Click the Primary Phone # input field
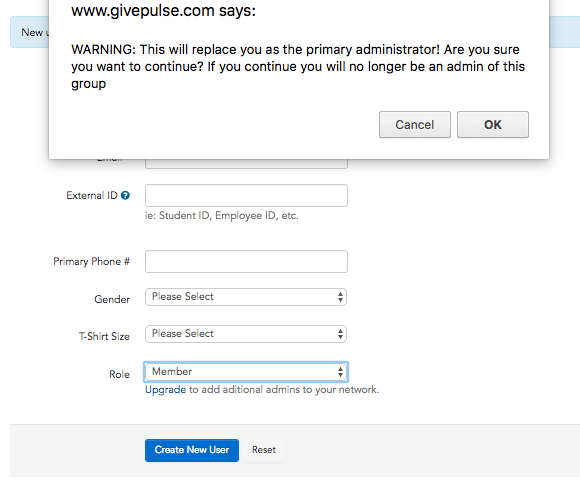Screen dimensions: 580x494 [x=246, y=261]
